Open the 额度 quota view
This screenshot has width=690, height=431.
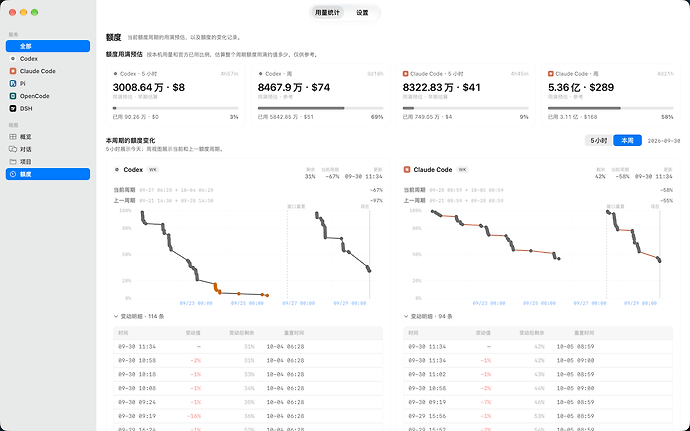tap(48, 174)
